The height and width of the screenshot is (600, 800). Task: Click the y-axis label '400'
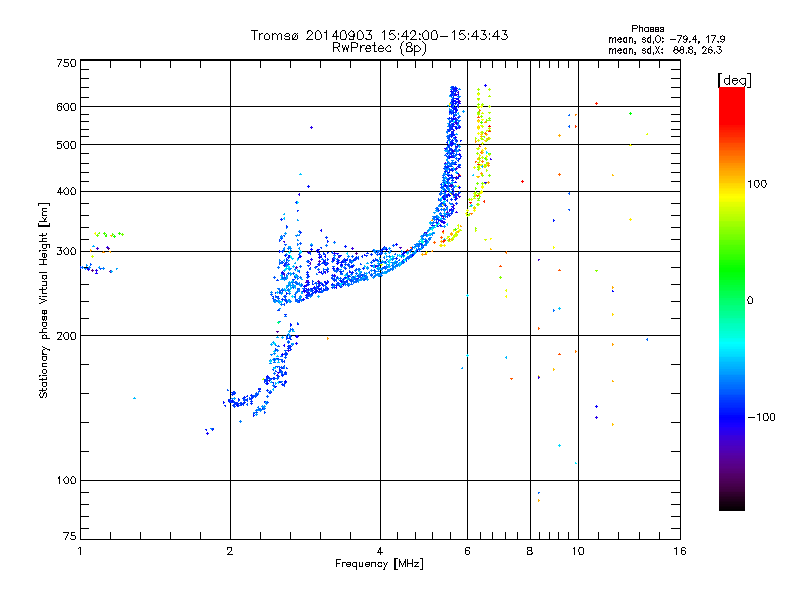pos(66,191)
